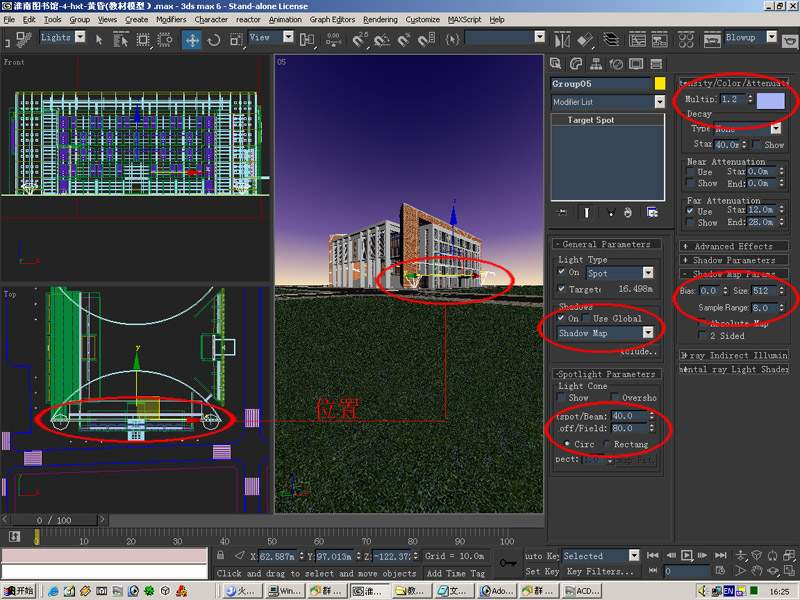Open the MAXScript menu

464,19
